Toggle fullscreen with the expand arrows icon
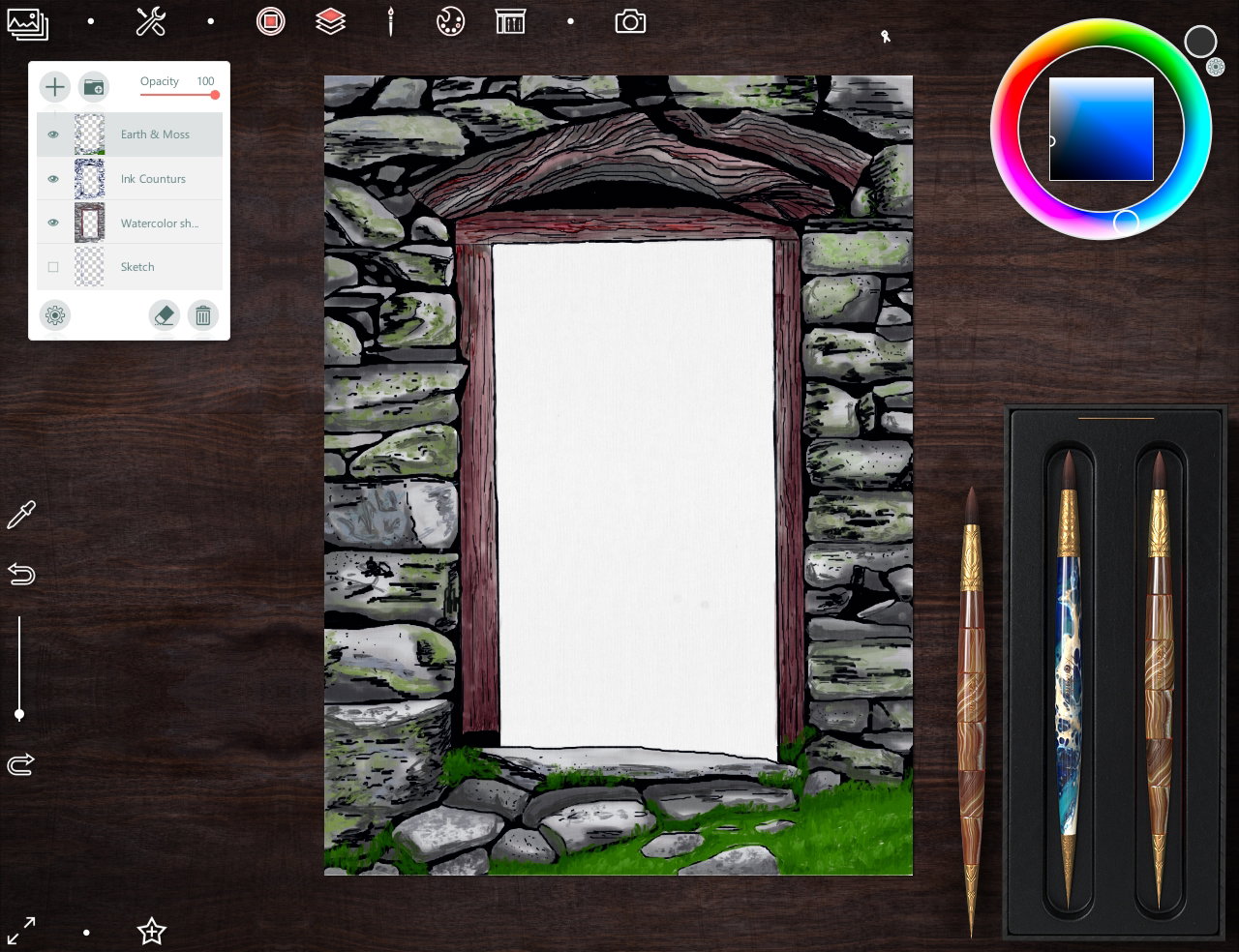Image resolution: width=1239 pixels, height=952 pixels. [x=21, y=931]
